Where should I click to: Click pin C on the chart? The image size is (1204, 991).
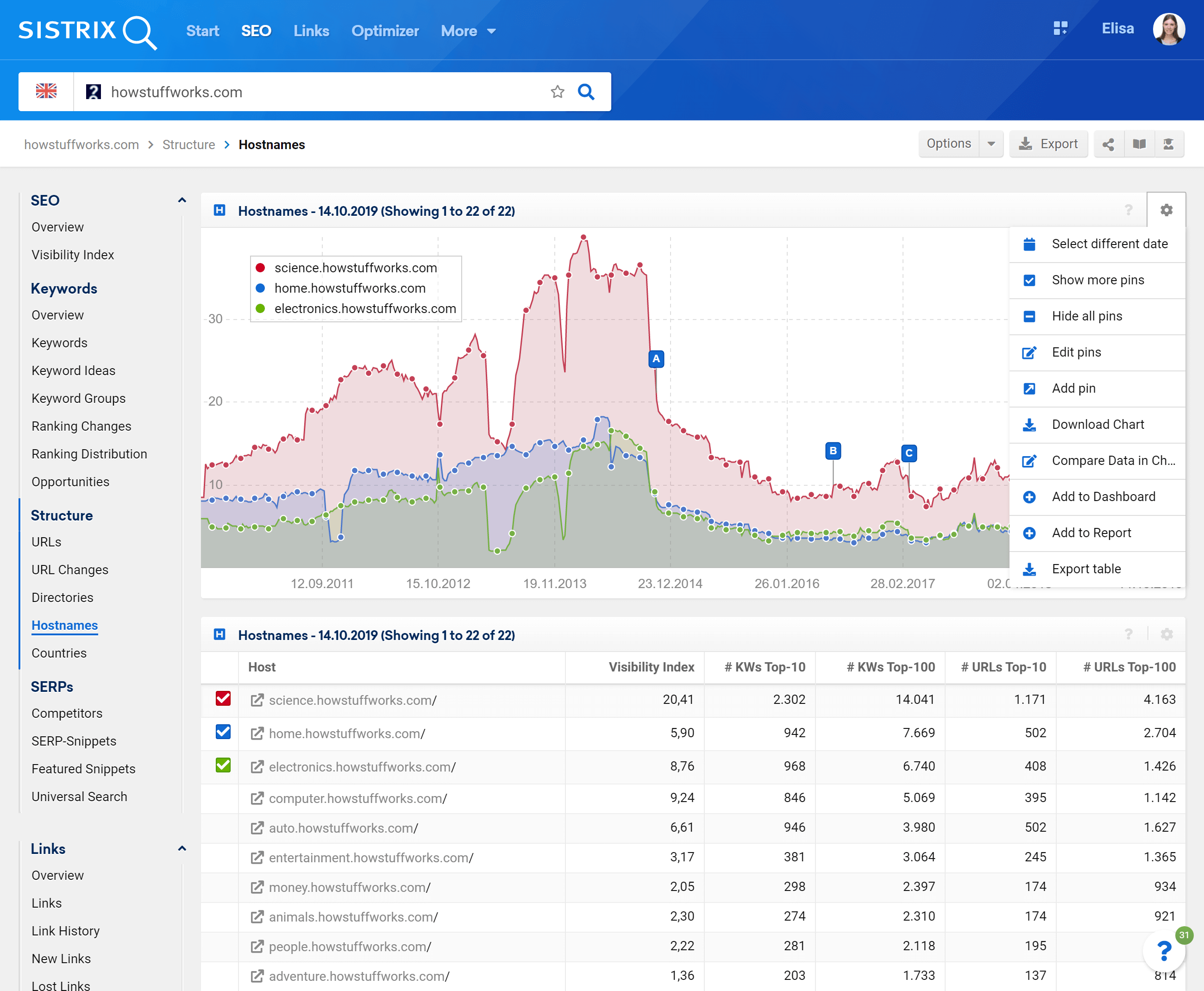pos(909,453)
